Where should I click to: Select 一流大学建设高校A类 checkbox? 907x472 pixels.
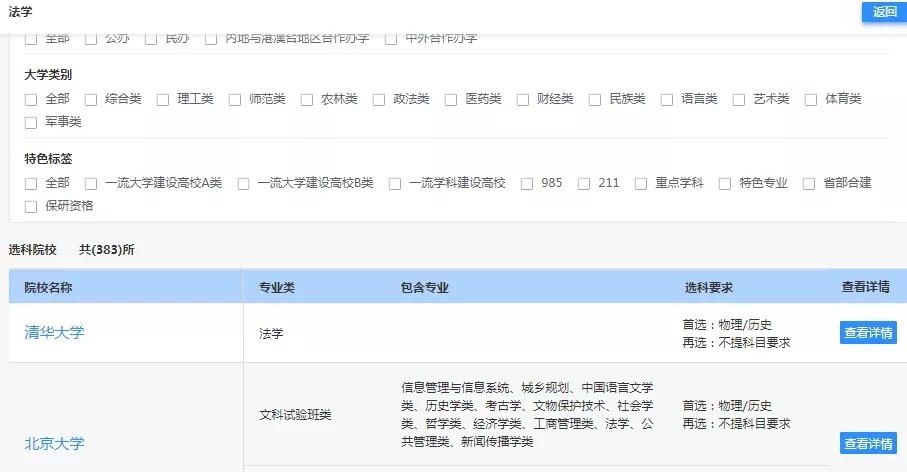[91, 184]
